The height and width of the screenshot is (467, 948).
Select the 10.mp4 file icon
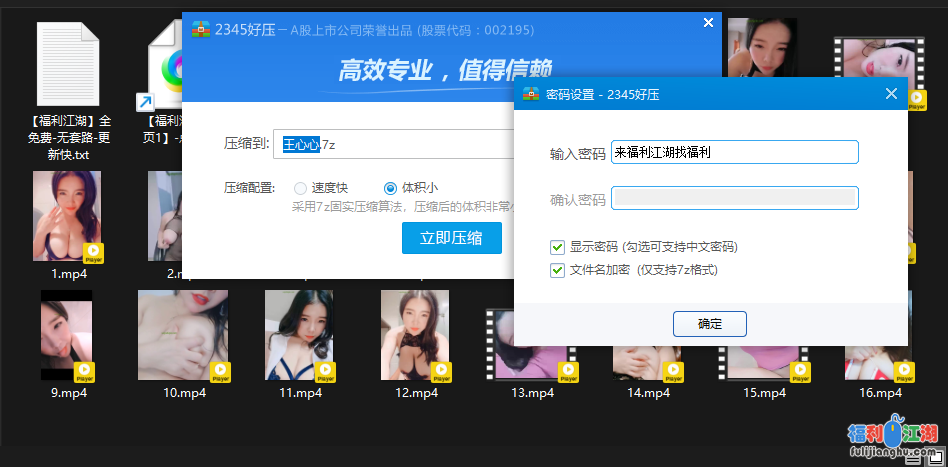point(183,336)
